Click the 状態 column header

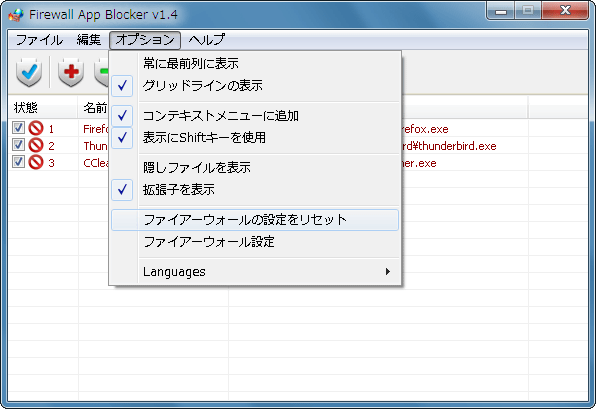click(x=43, y=108)
